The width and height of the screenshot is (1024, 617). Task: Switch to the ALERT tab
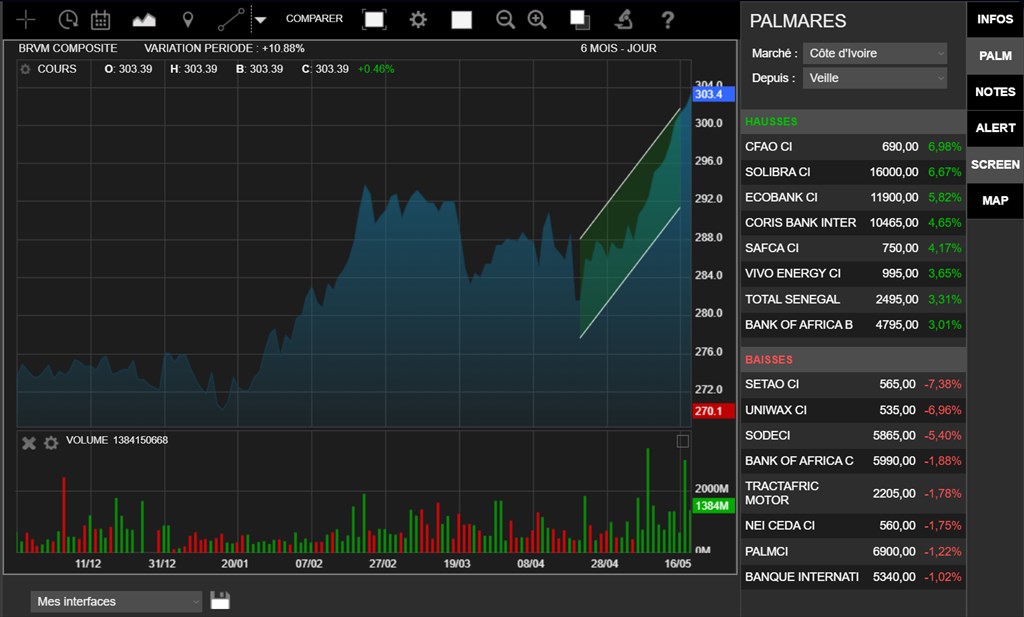[995, 128]
